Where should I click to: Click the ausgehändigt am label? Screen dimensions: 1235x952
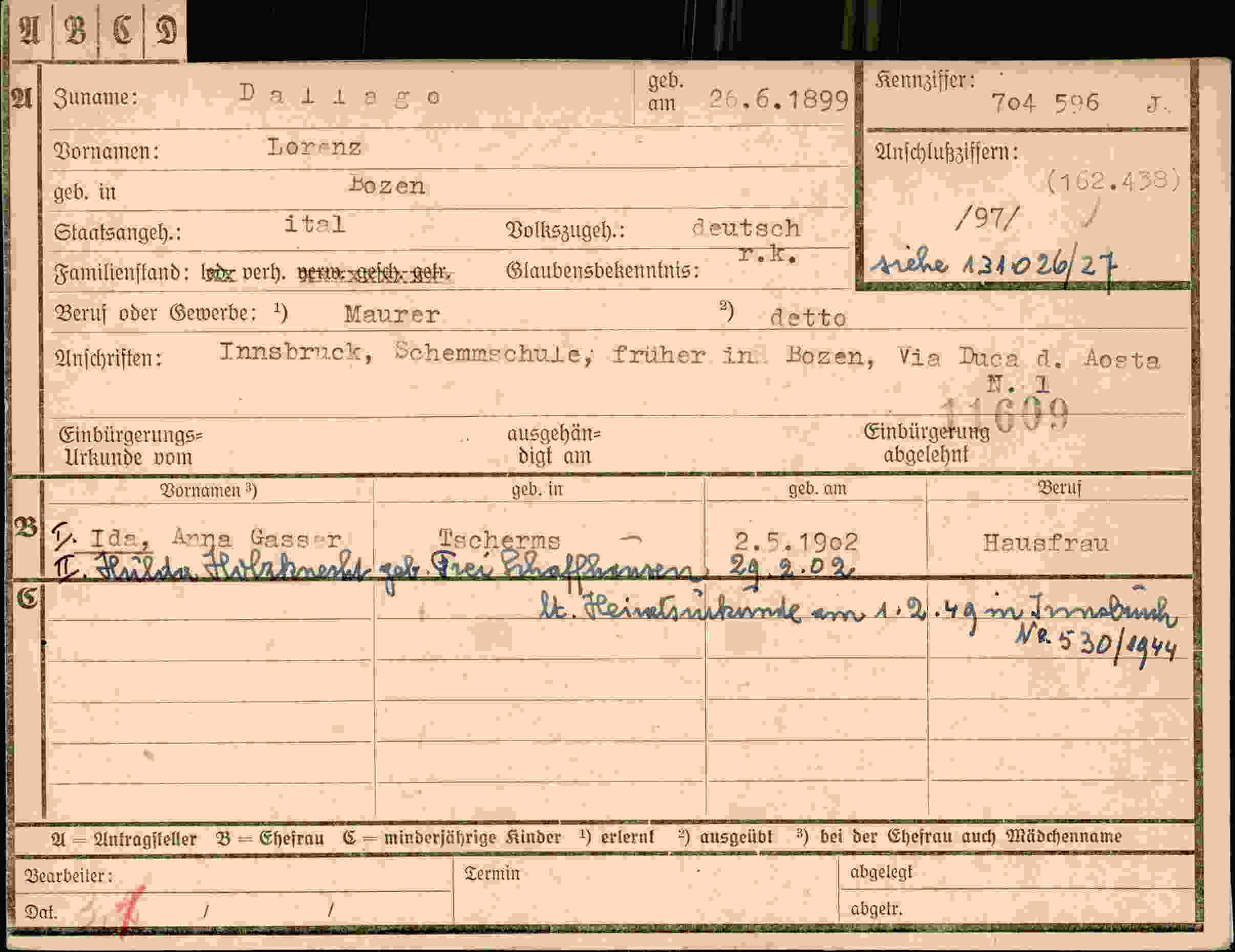coord(554,444)
